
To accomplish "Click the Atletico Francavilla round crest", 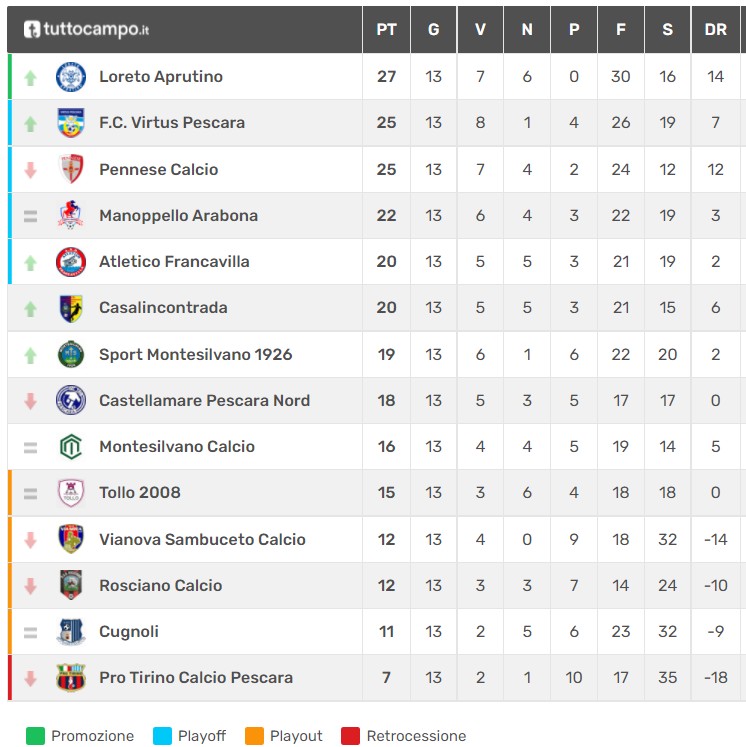I will point(71,262).
